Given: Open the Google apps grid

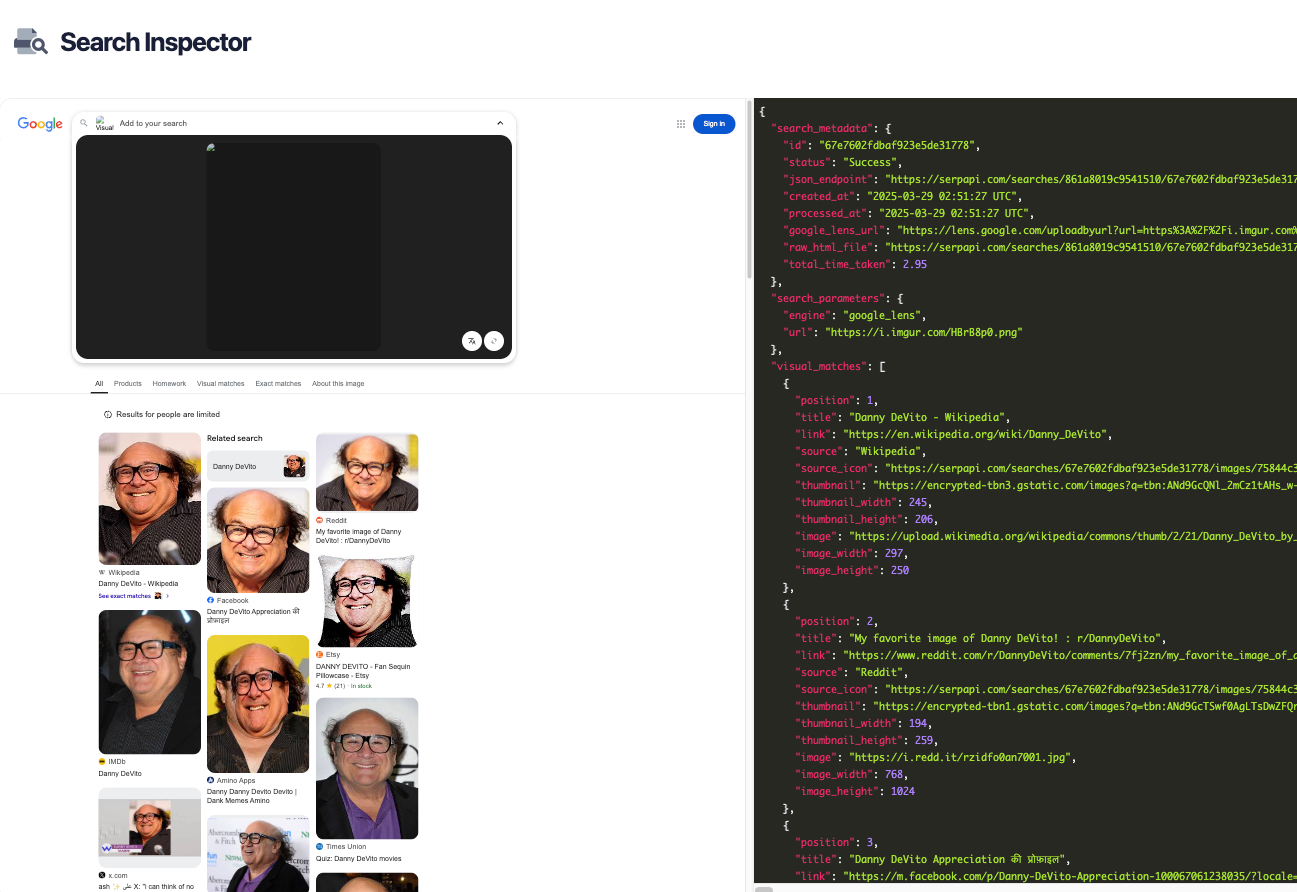Looking at the screenshot, I should tap(681, 124).
